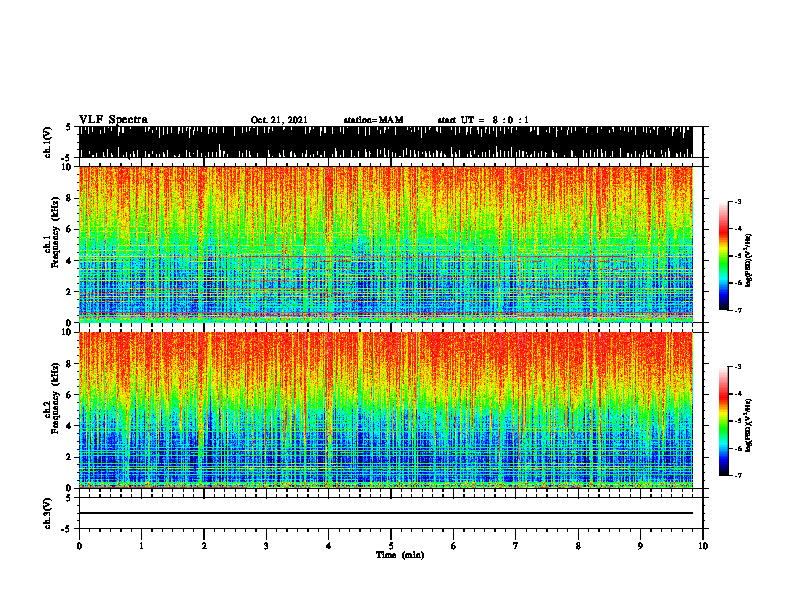Click the "5" tick on ch.3(V) axis
Viewport: 792px width, 612px height.
(x=68, y=498)
